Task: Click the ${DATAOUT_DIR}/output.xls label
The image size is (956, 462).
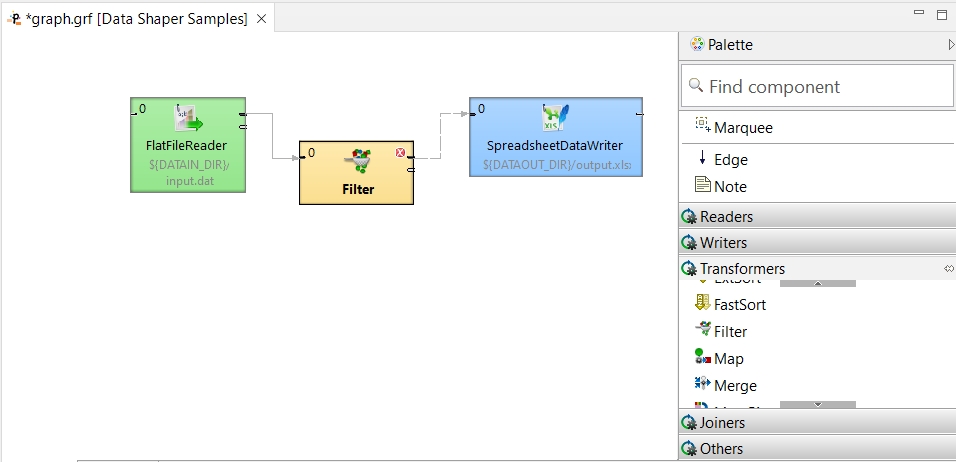Action: point(557,165)
